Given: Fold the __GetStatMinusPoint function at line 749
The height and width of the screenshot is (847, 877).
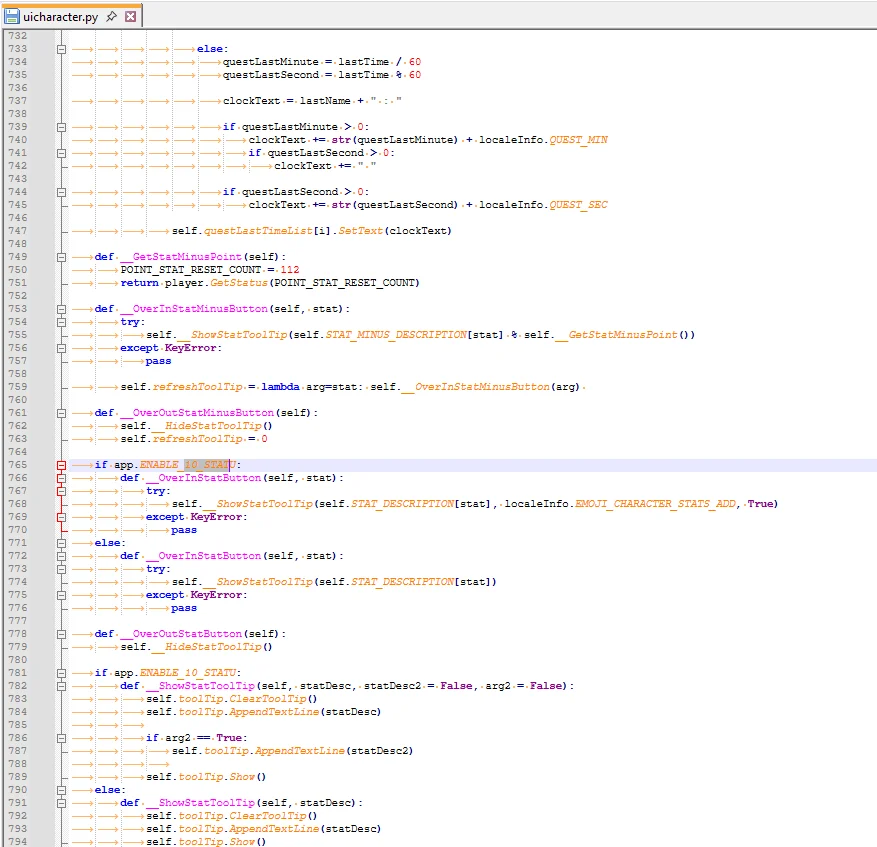Looking at the screenshot, I should tap(62, 257).
